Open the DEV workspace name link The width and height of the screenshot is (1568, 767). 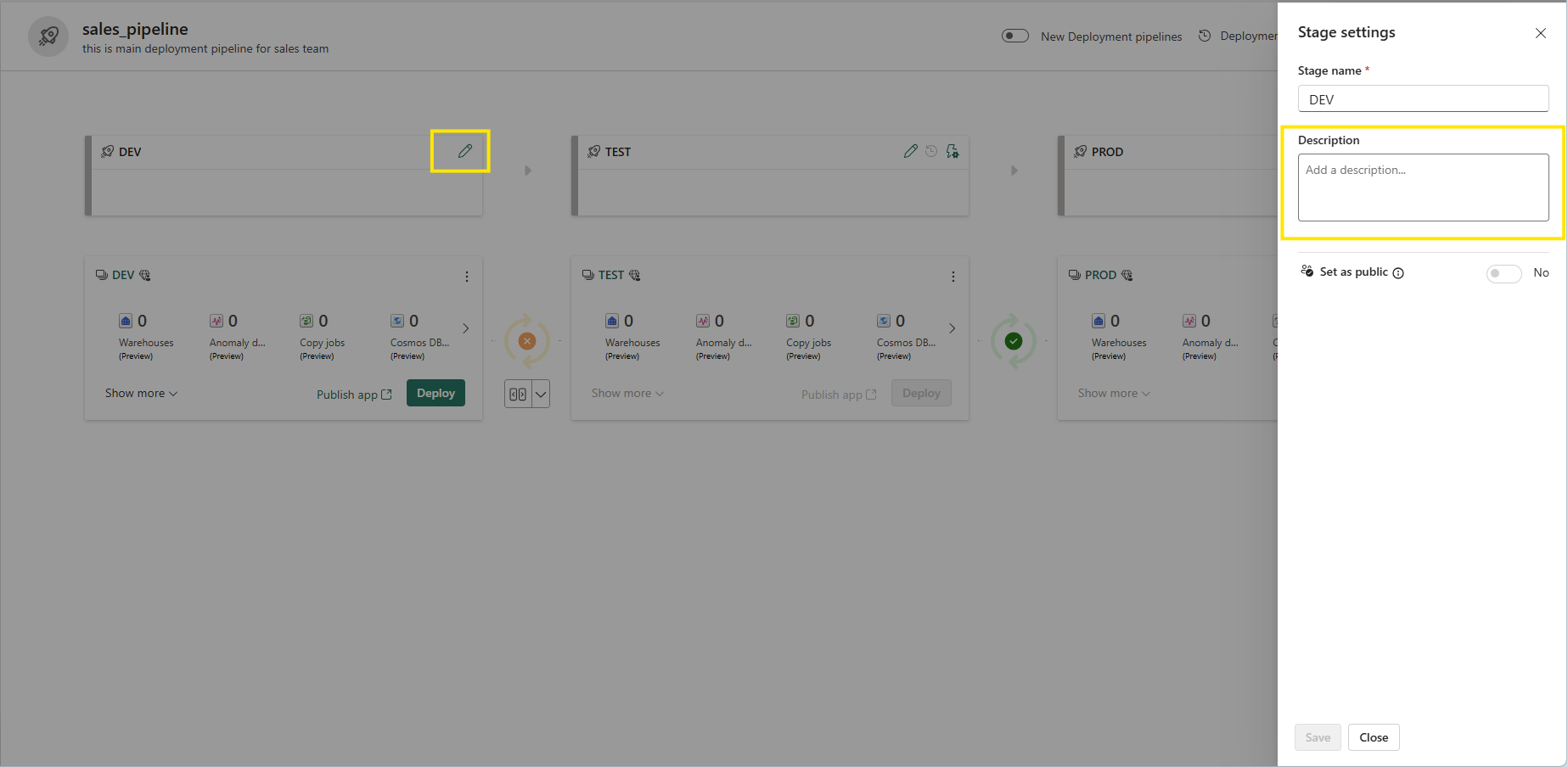click(x=123, y=275)
